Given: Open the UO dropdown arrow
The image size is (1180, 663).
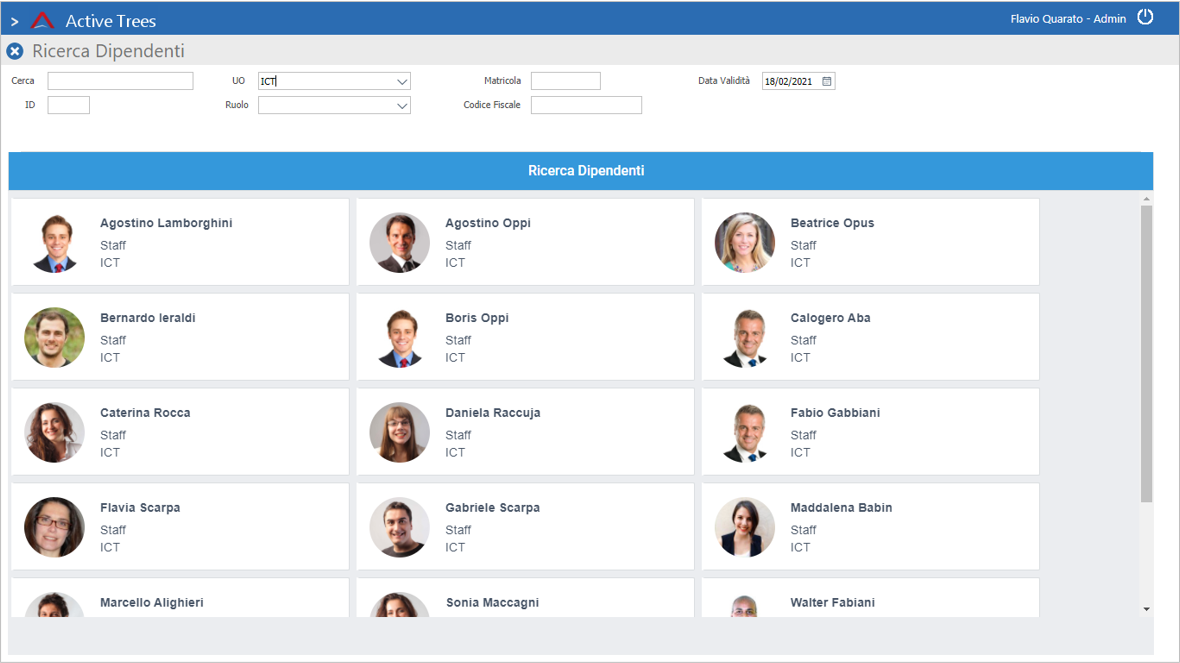Looking at the screenshot, I should [402, 81].
